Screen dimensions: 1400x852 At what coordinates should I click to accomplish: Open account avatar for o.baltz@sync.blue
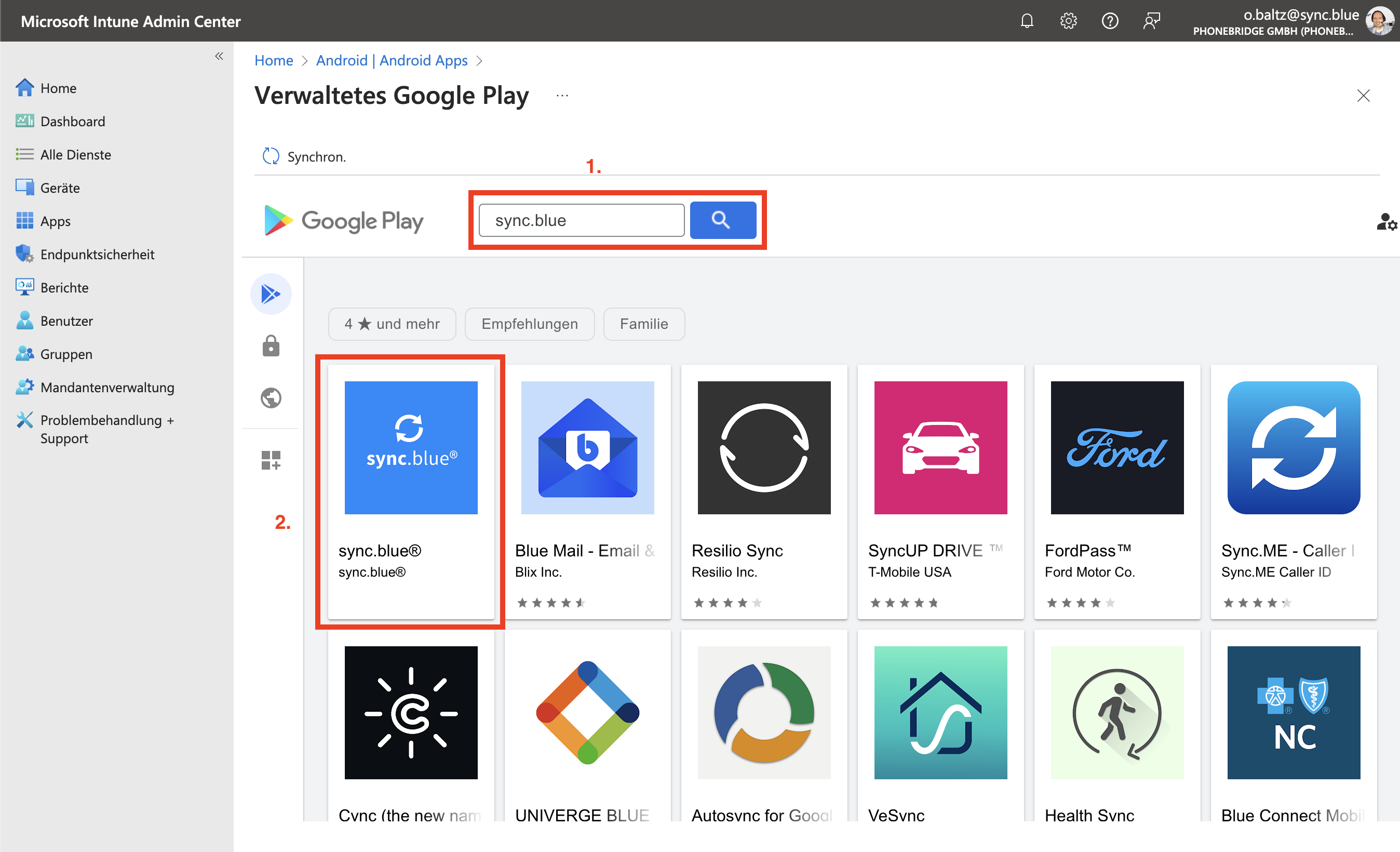1380,21
